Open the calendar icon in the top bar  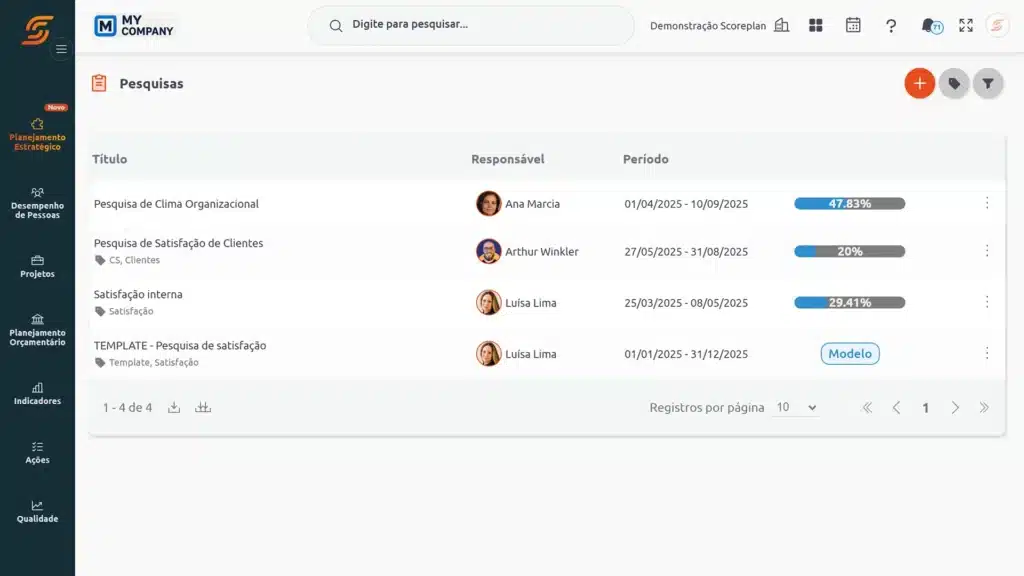[853, 25]
